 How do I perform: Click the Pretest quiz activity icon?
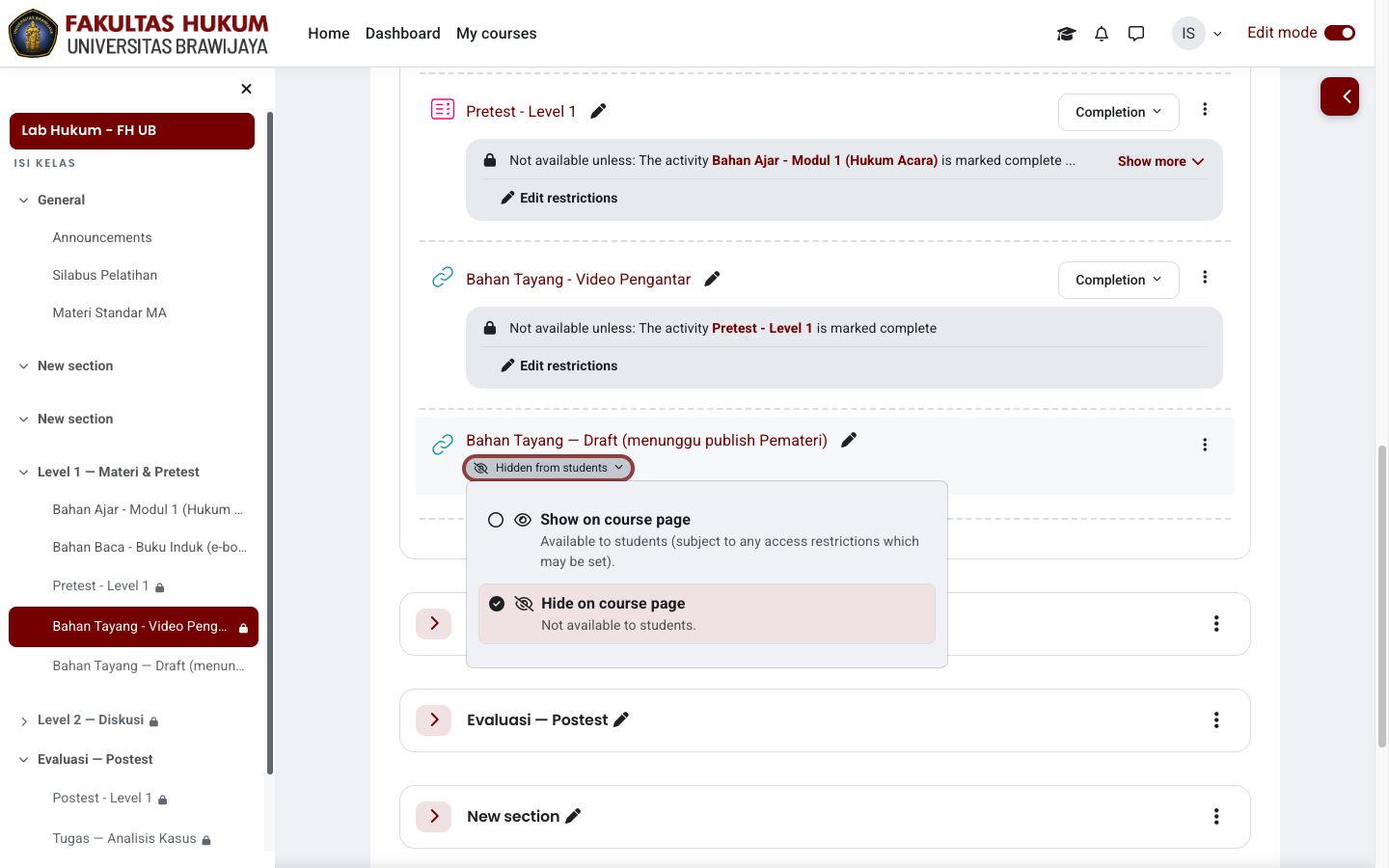click(x=443, y=109)
